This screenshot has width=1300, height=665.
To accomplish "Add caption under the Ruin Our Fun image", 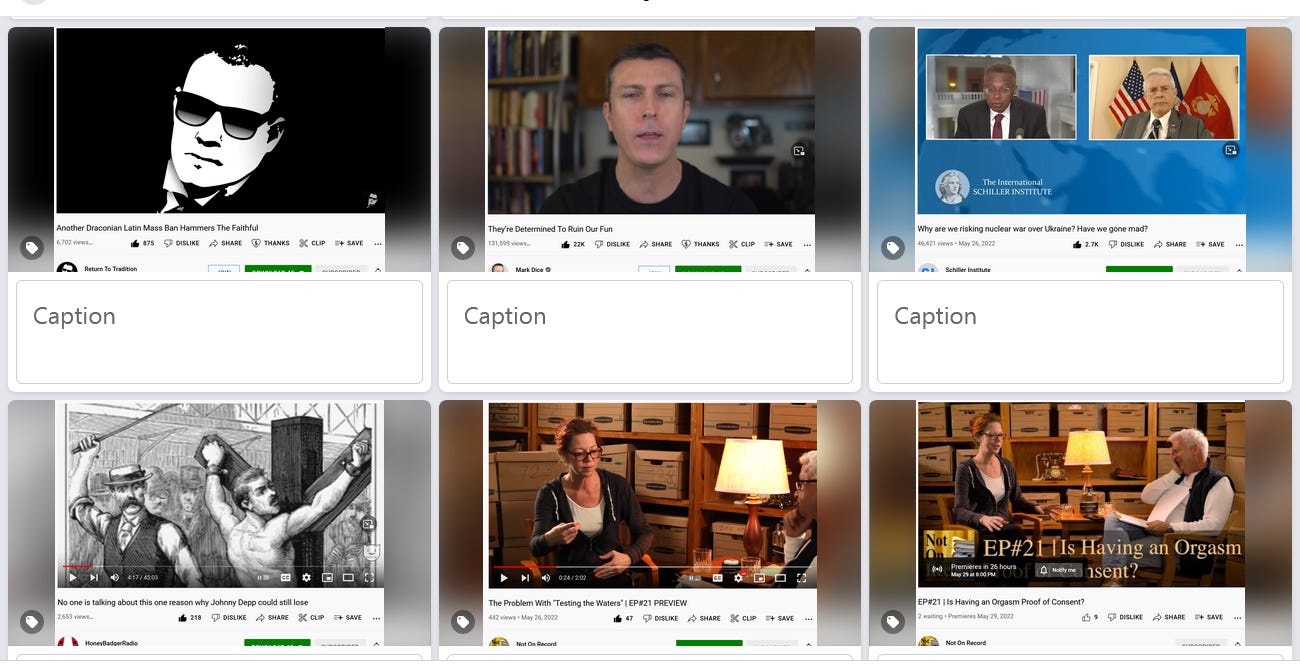I will [650, 332].
